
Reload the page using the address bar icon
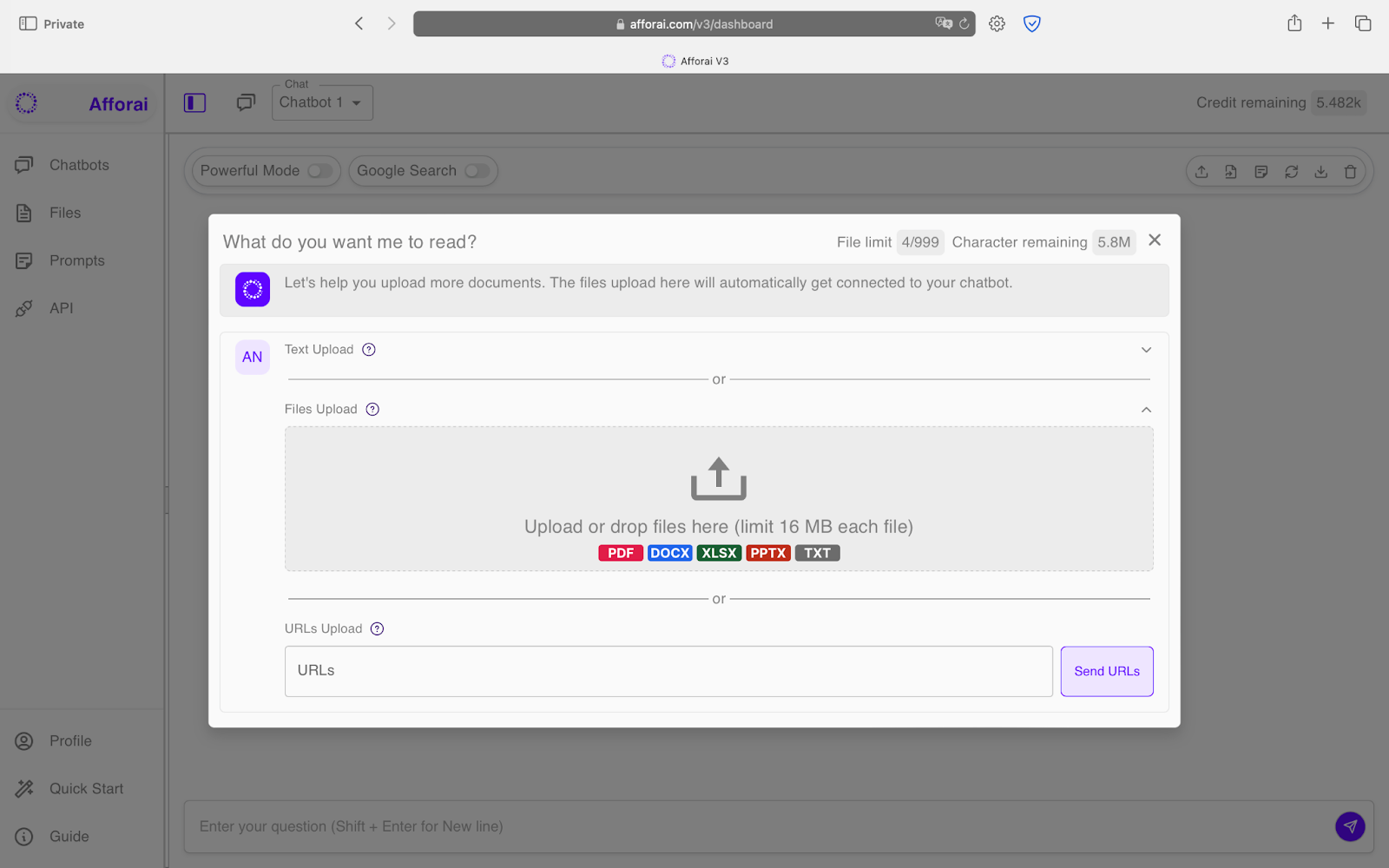964,23
